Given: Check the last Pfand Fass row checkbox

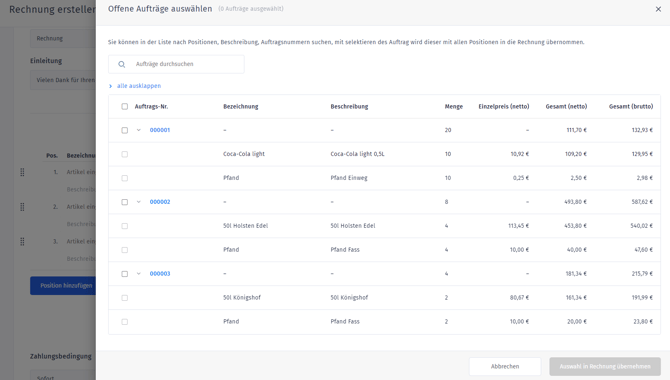Looking at the screenshot, I should [x=124, y=322].
